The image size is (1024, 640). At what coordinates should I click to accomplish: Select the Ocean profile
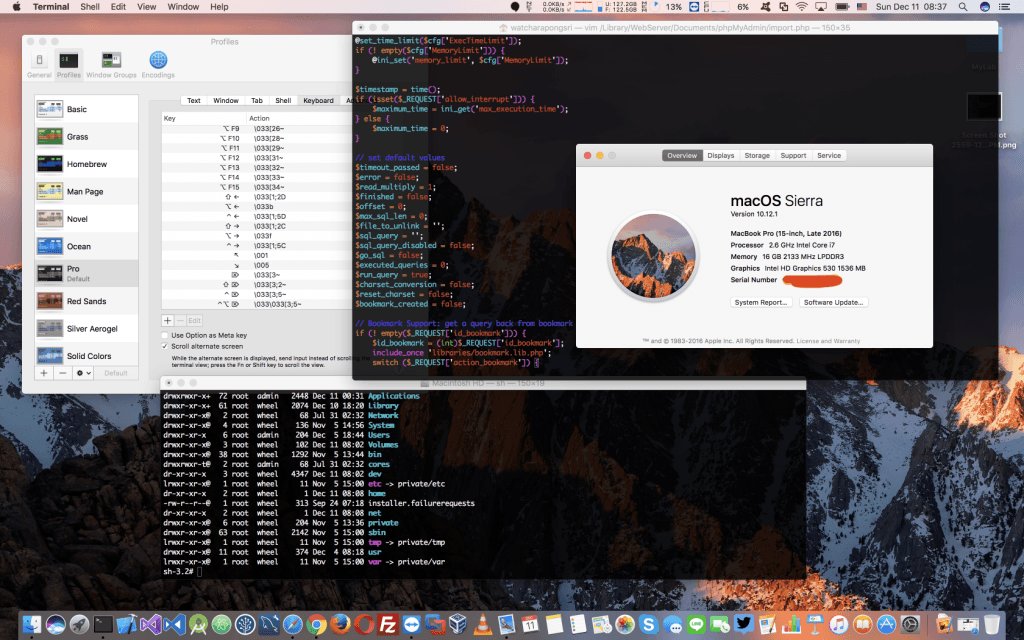point(86,246)
